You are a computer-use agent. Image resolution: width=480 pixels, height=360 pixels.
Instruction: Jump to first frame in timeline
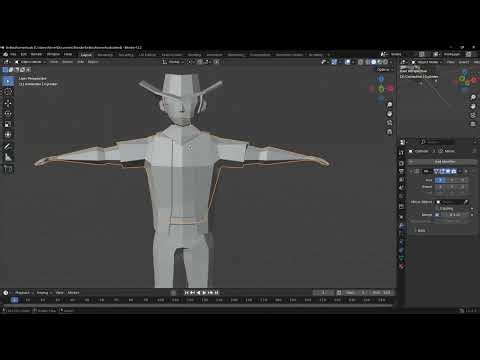coord(187,293)
